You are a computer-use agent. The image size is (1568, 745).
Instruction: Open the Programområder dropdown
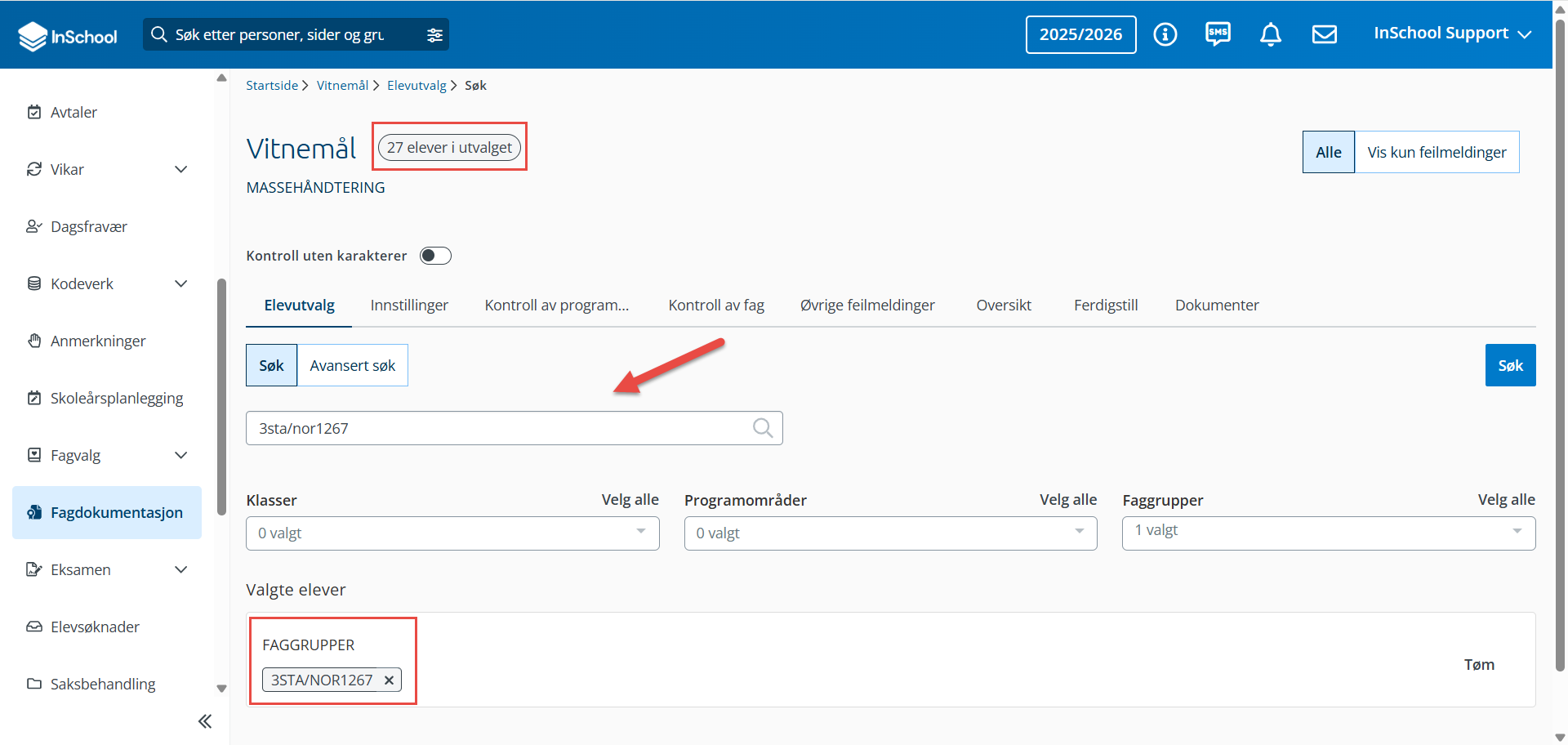click(x=890, y=533)
